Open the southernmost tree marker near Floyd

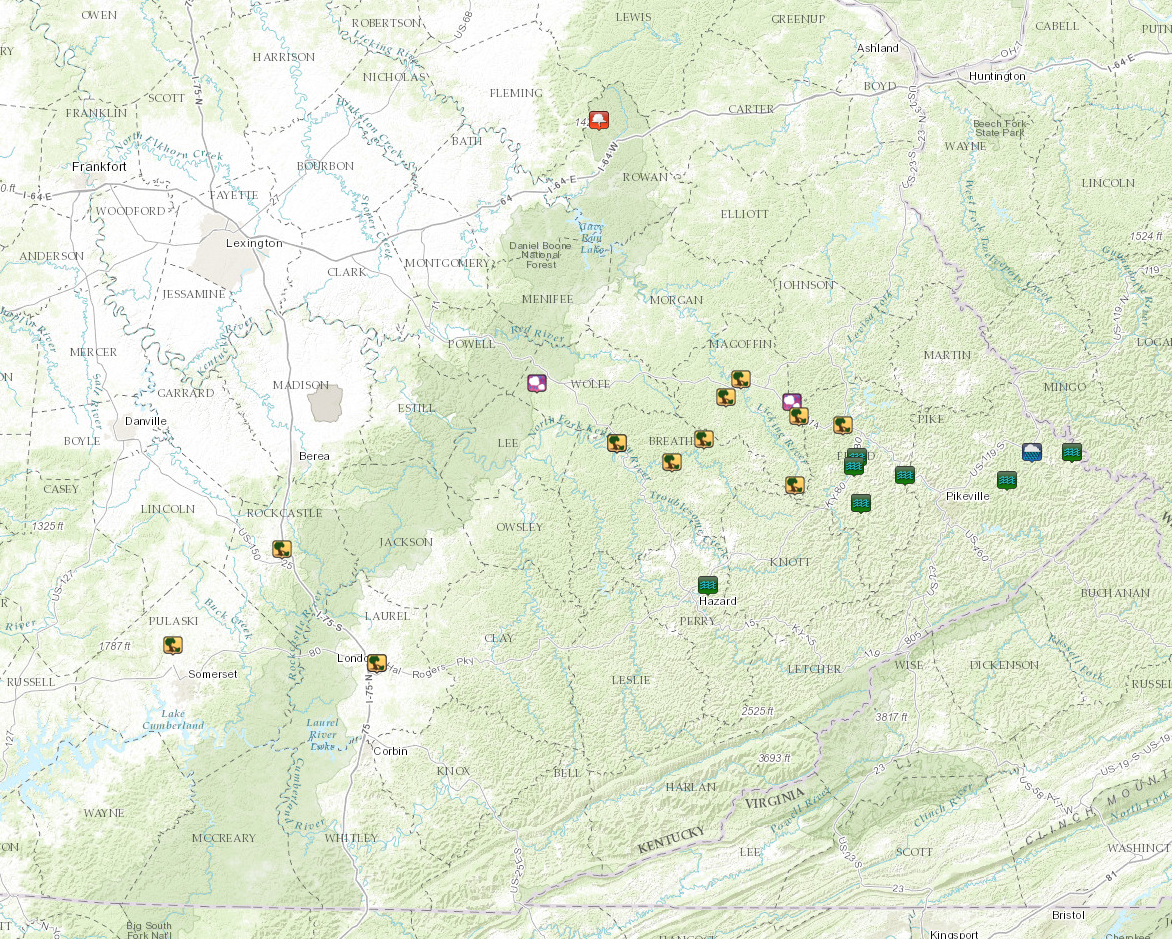(x=795, y=485)
